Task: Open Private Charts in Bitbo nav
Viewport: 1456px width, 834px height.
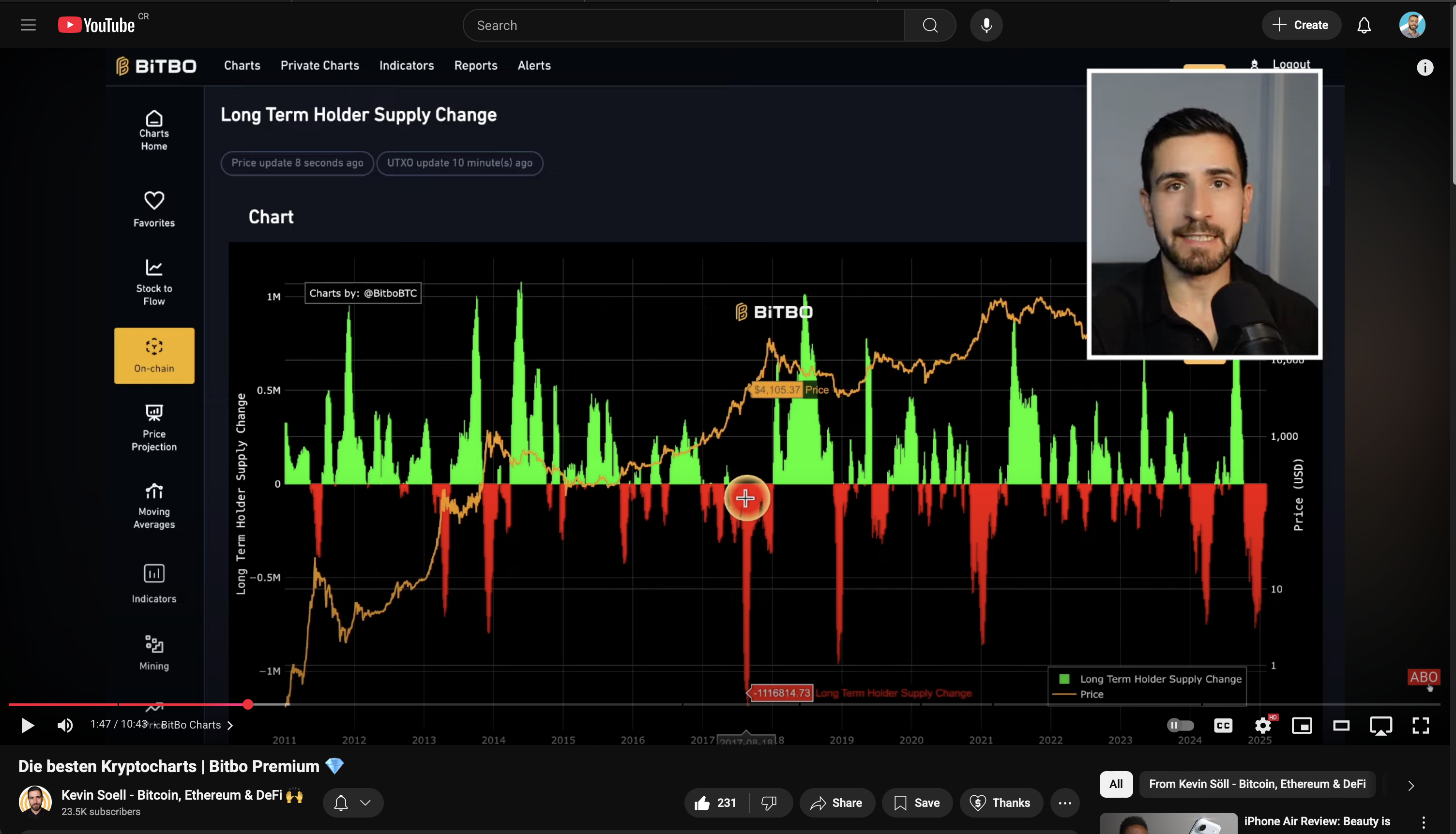Action: click(x=320, y=65)
